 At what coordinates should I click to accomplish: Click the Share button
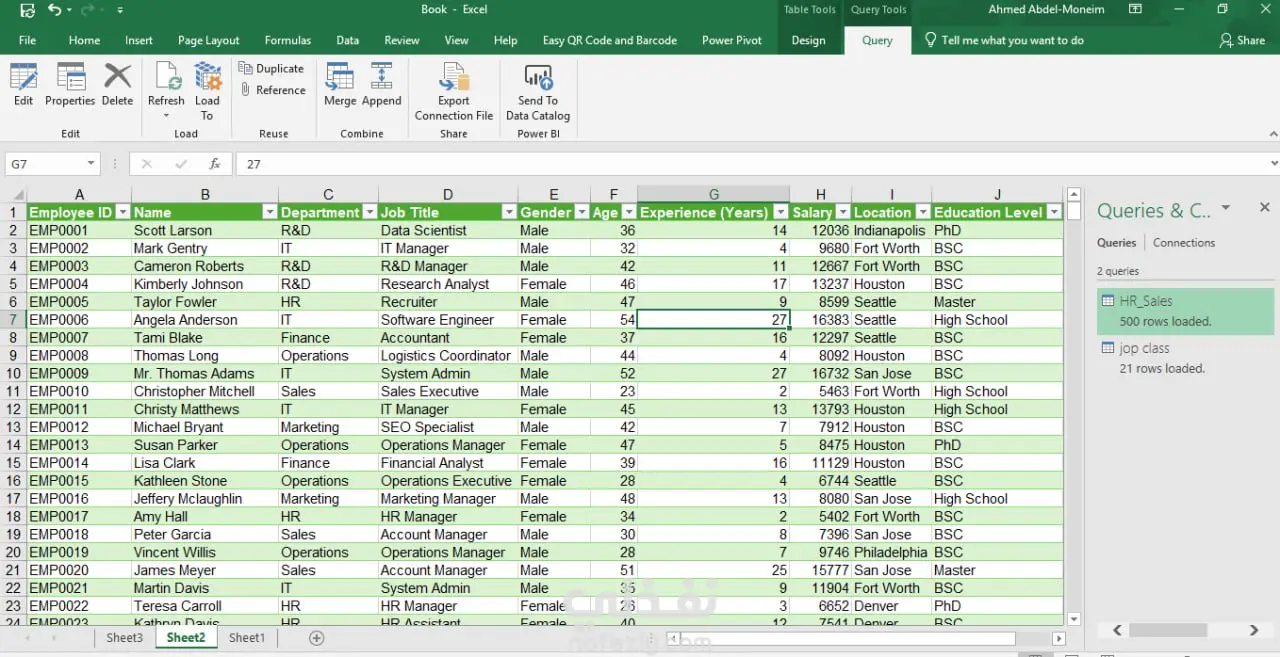(x=1242, y=40)
